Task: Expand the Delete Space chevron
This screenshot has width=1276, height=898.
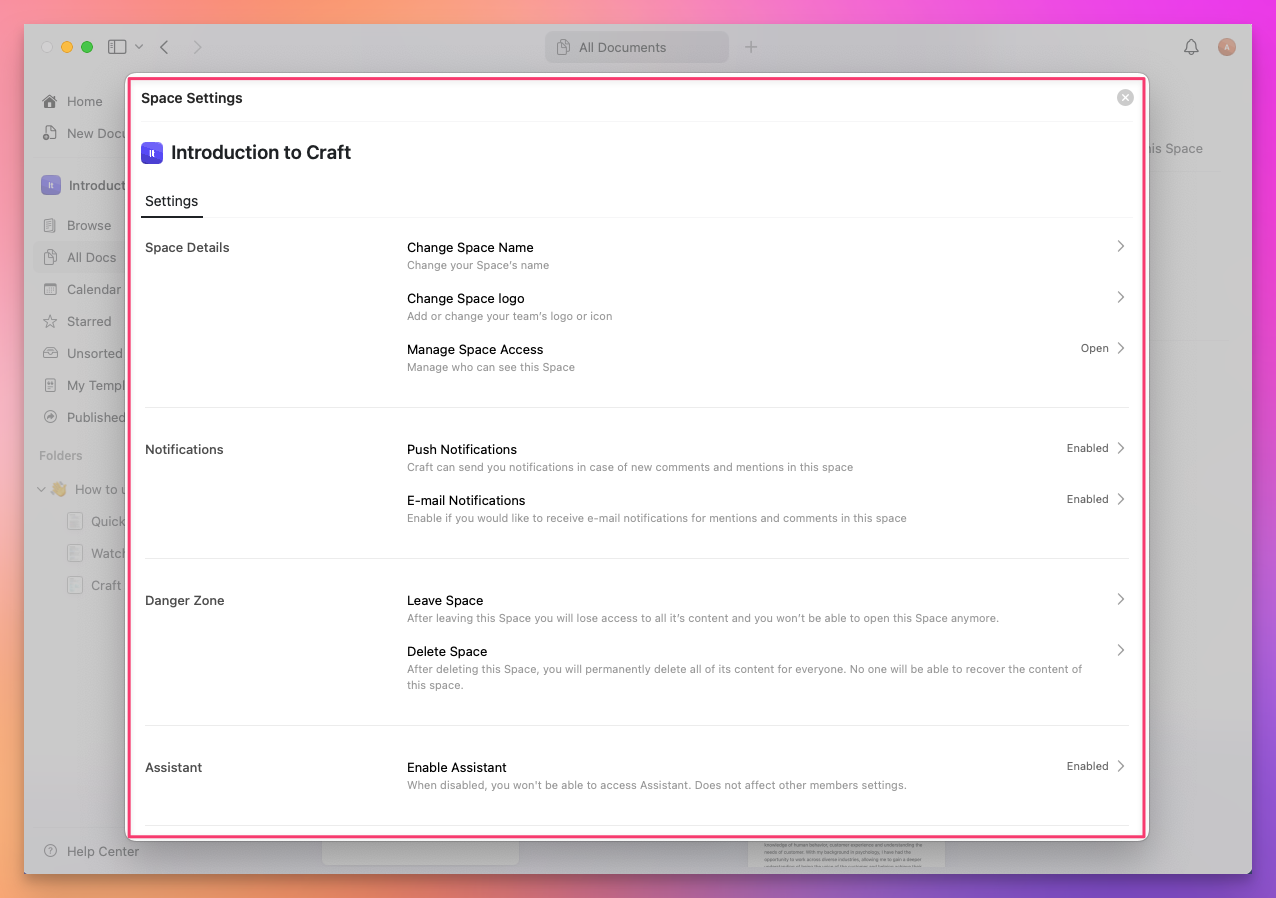Action: pyautogui.click(x=1121, y=650)
